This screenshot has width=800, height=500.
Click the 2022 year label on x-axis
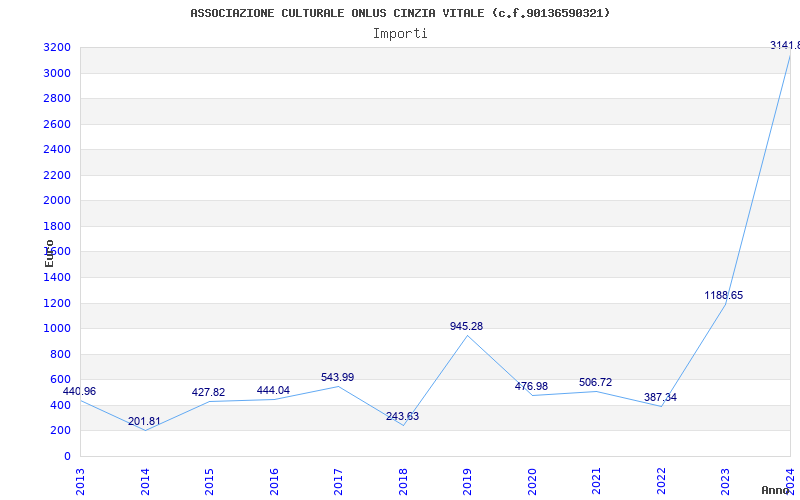pos(661,481)
